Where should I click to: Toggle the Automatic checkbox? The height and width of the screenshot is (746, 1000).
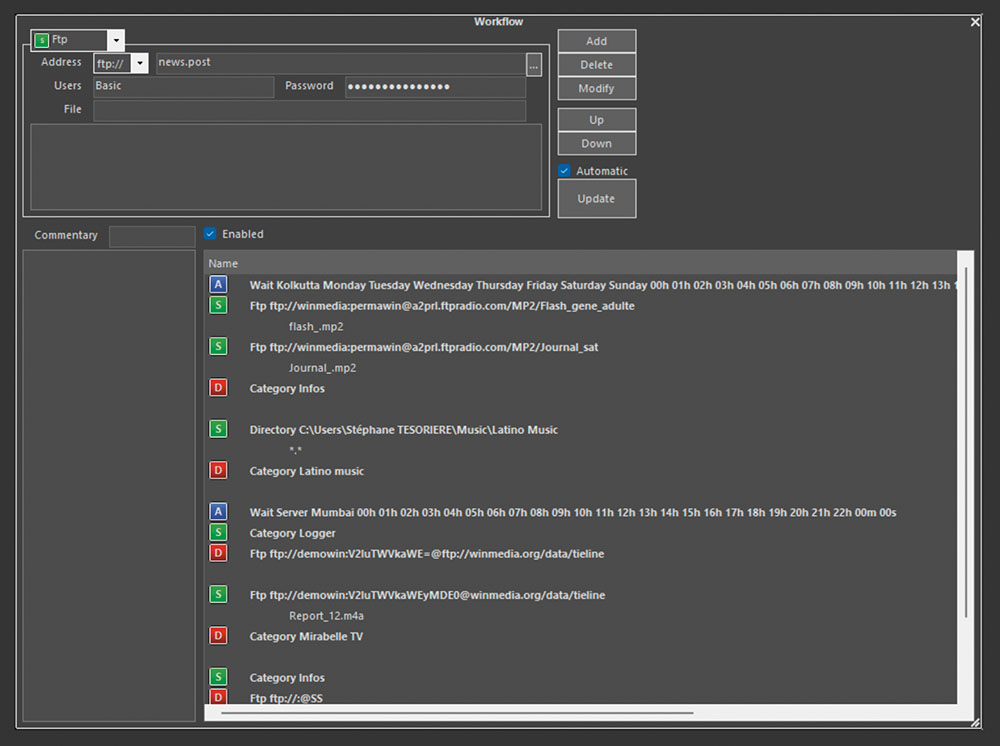[564, 171]
